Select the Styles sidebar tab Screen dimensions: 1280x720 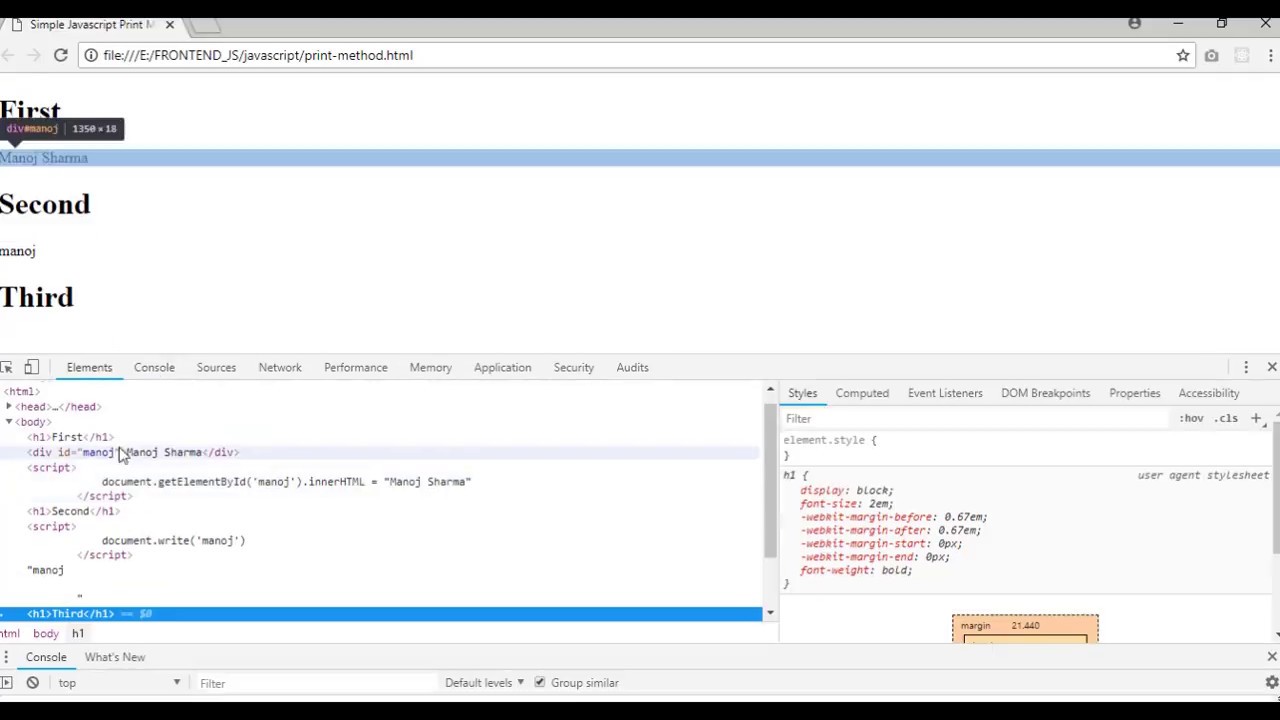point(802,393)
